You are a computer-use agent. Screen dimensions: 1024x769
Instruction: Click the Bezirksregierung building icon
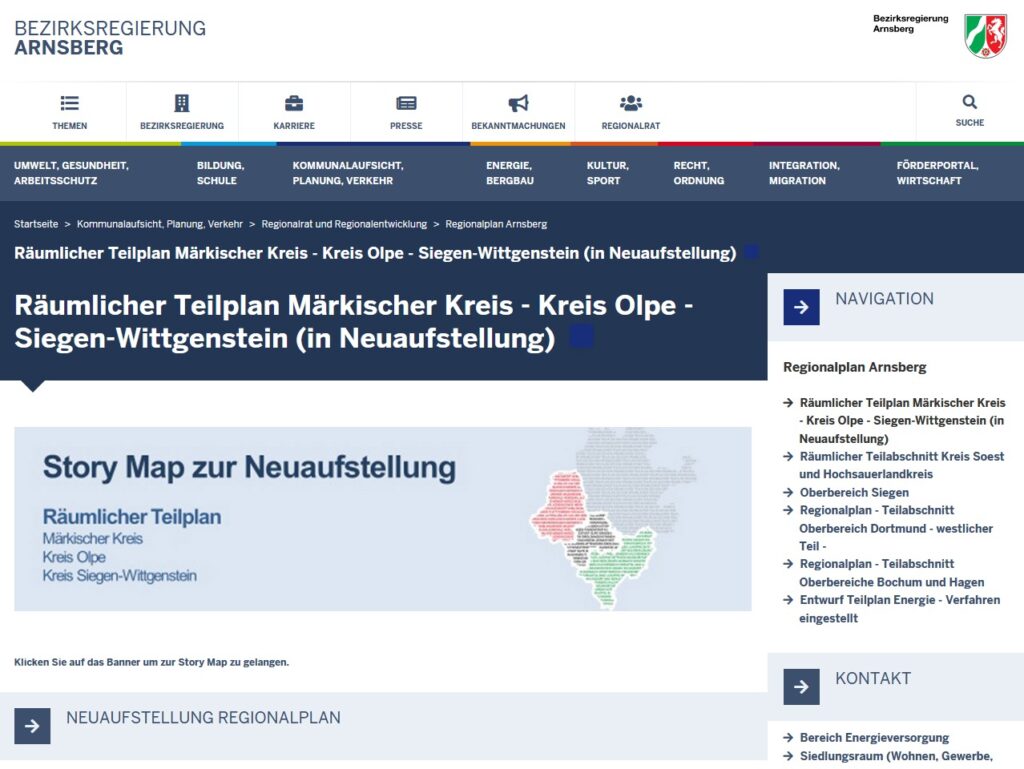click(182, 103)
